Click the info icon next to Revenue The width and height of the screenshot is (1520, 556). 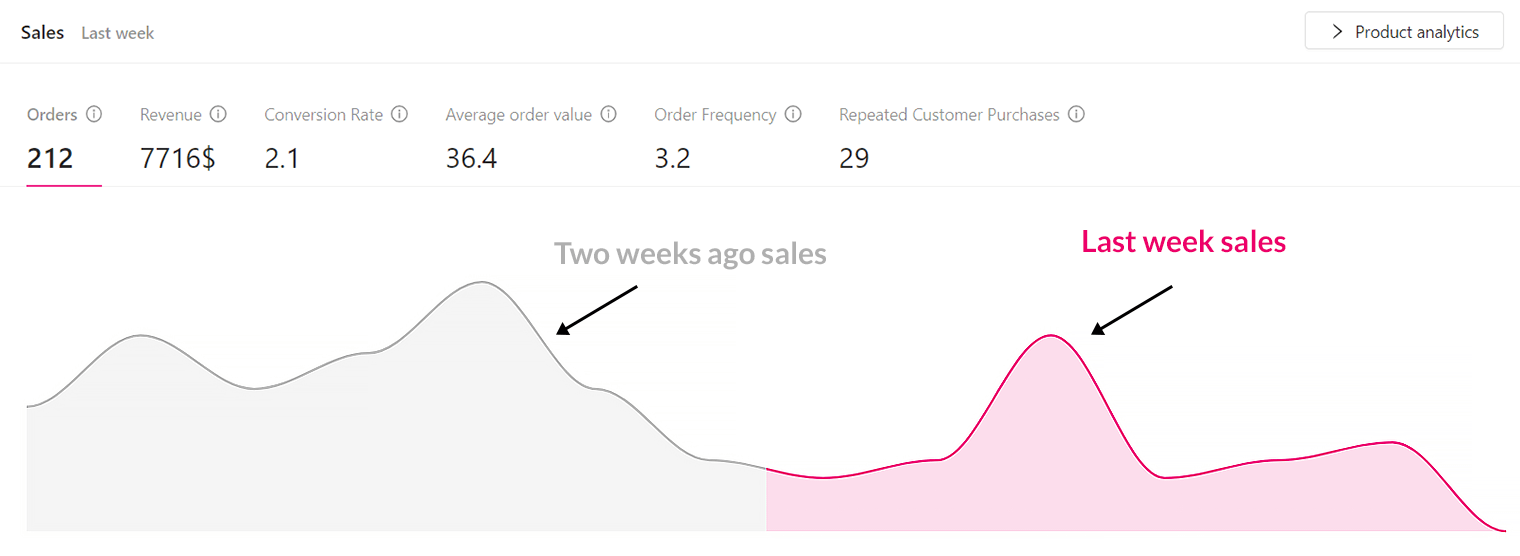click(218, 114)
